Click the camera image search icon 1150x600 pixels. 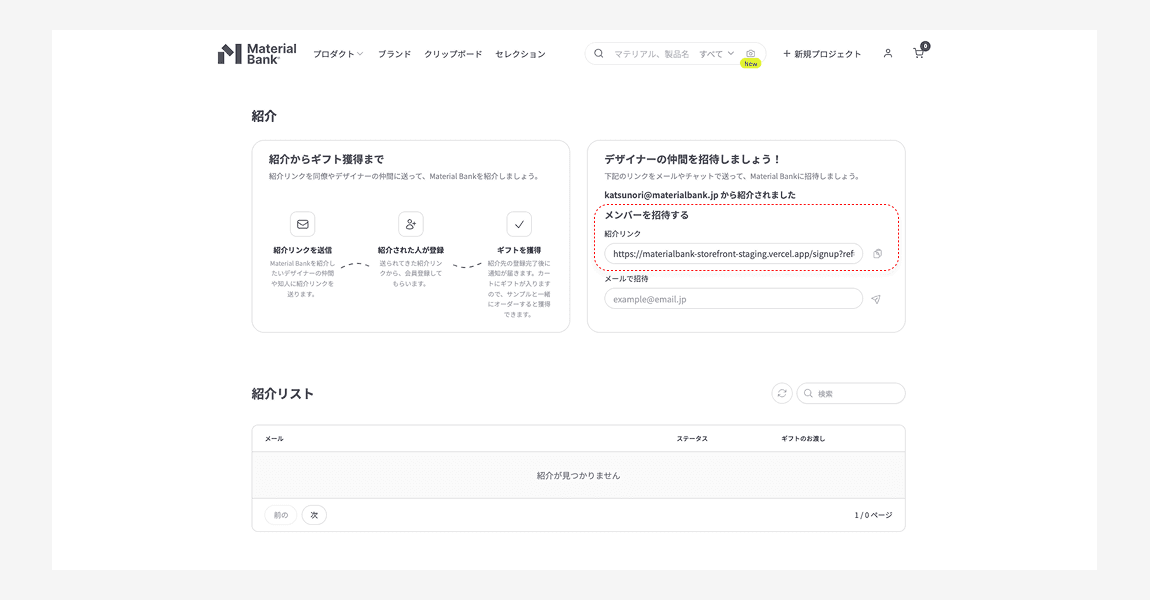(x=751, y=54)
